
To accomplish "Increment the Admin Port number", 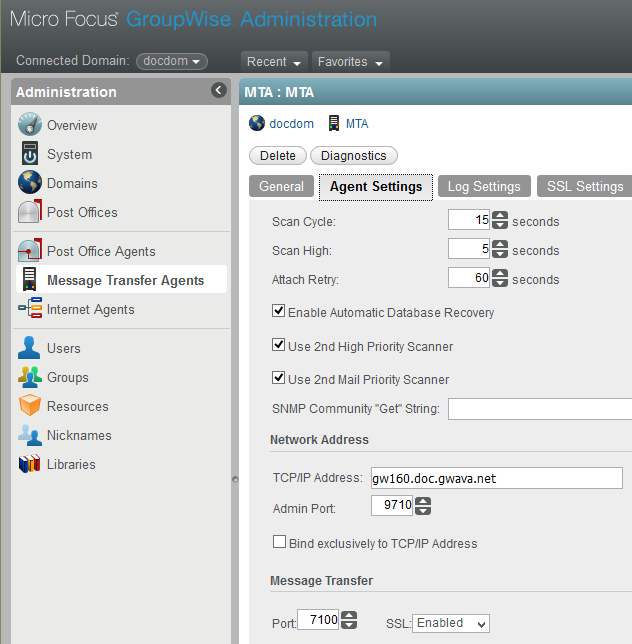I will (x=423, y=501).
